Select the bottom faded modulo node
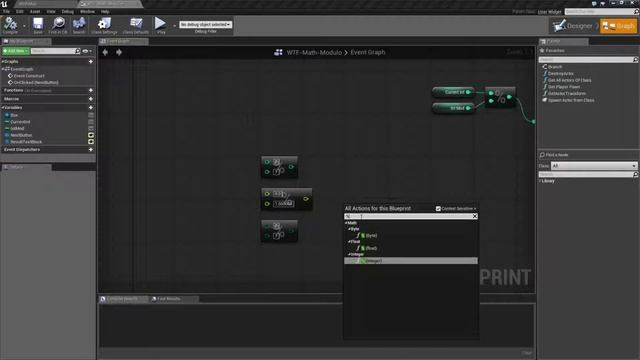The width and height of the screenshot is (640, 360). tap(279, 231)
